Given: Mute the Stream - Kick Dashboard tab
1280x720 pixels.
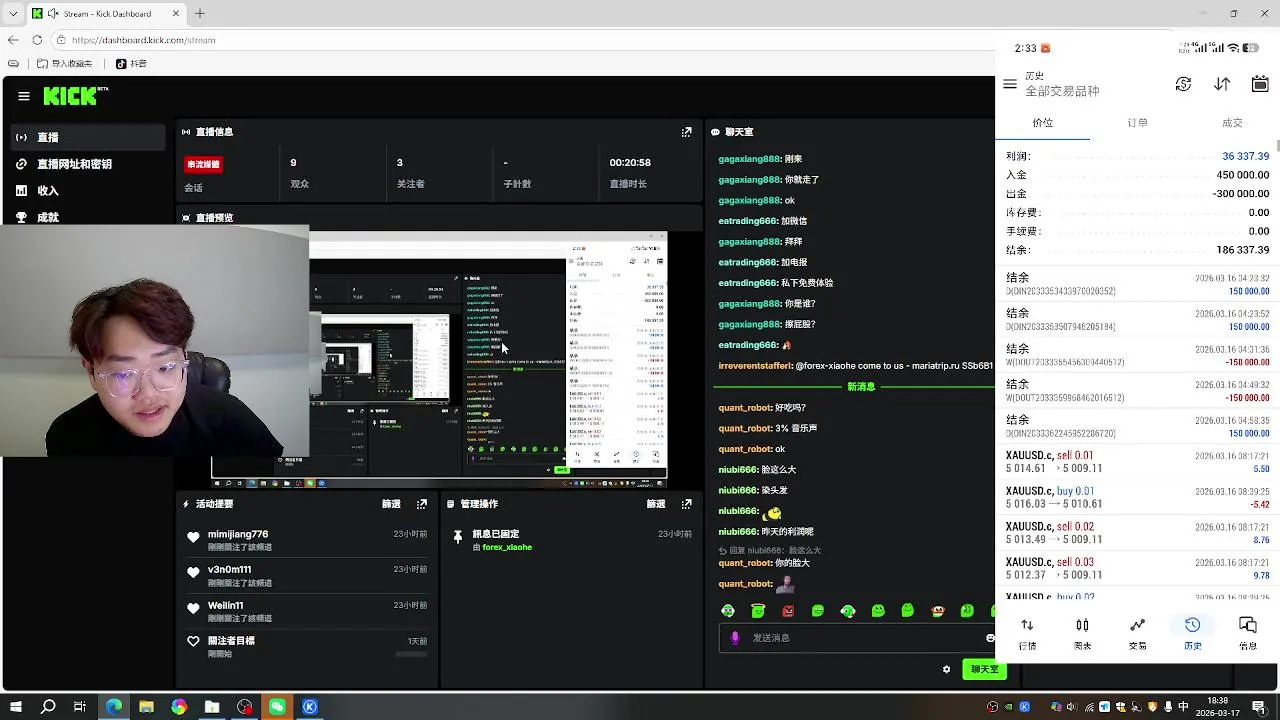Looking at the screenshot, I should point(51,14).
